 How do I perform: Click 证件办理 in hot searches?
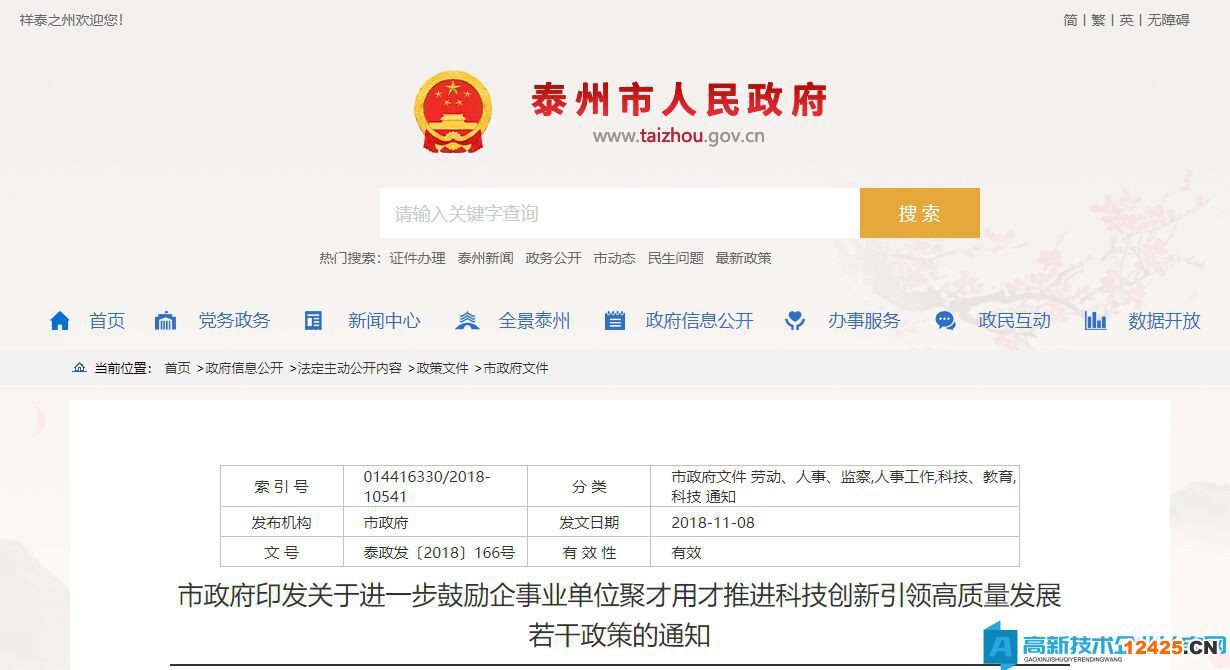pyautogui.click(x=420, y=258)
